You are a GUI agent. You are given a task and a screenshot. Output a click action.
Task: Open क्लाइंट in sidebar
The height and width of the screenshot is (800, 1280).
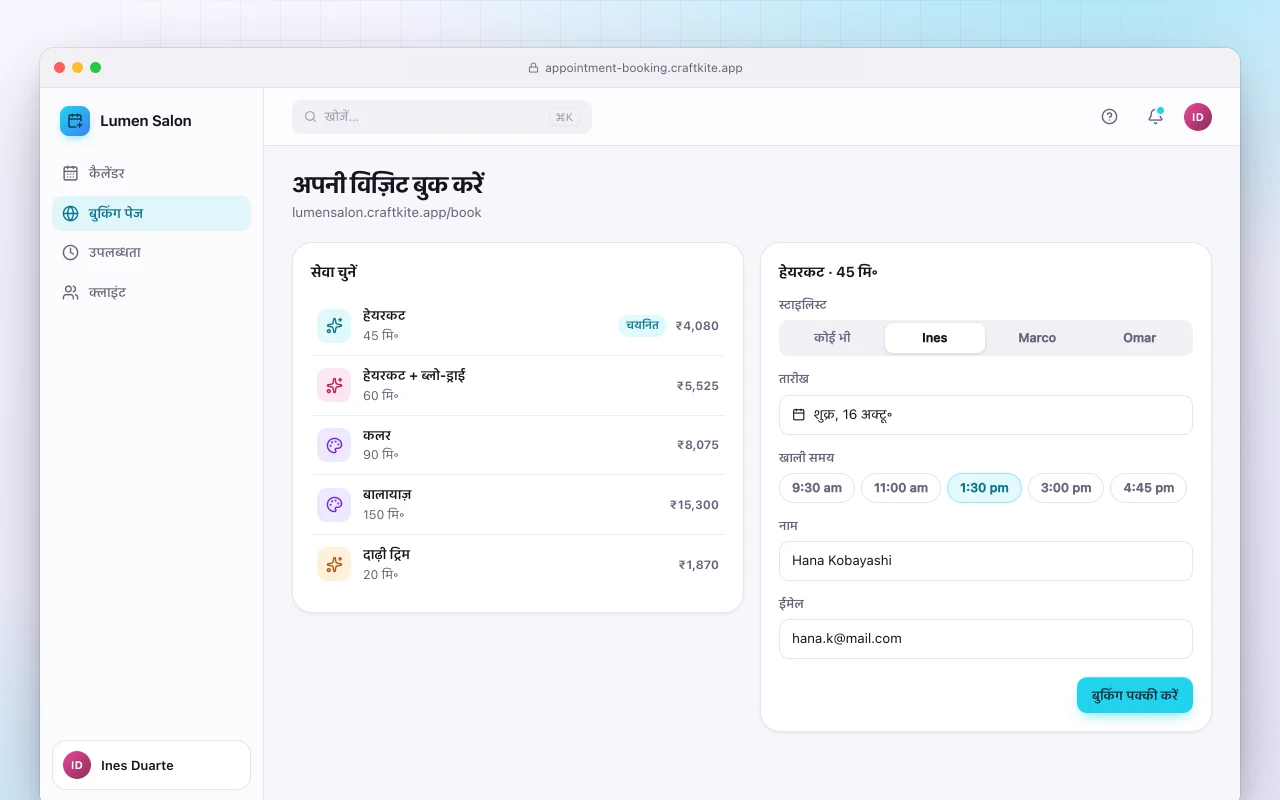(151, 292)
